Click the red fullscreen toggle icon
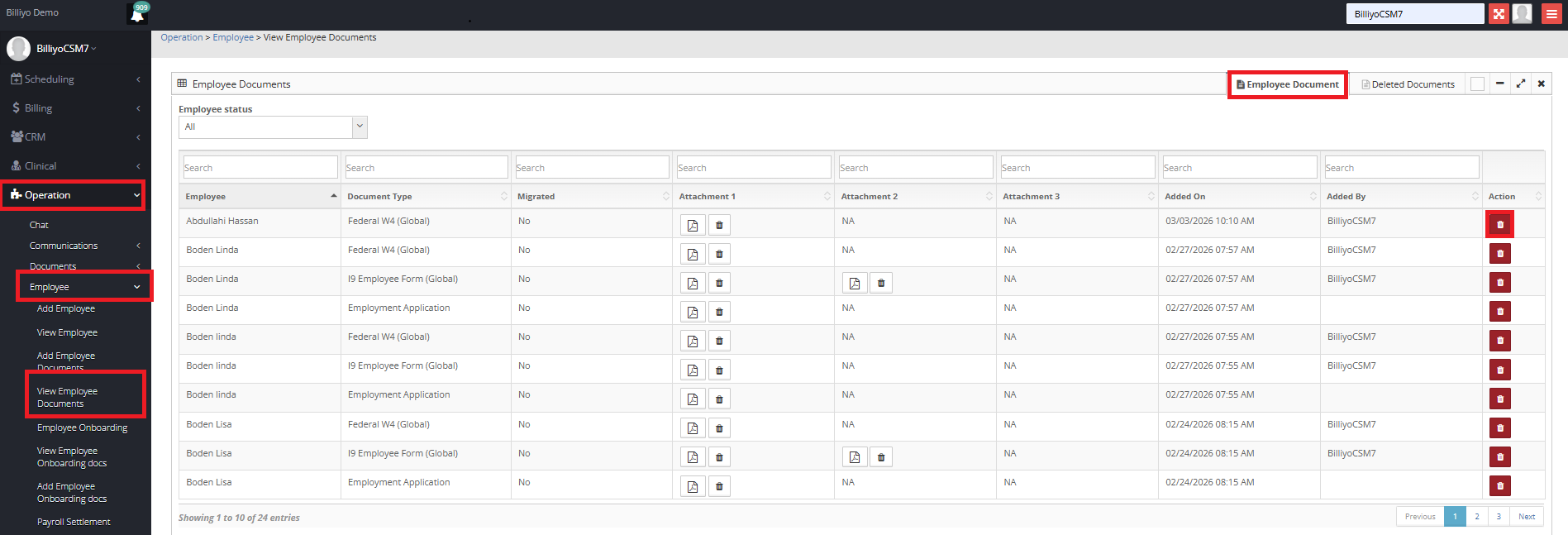Screen dimensions: 1568x535 coord(1499,14)
